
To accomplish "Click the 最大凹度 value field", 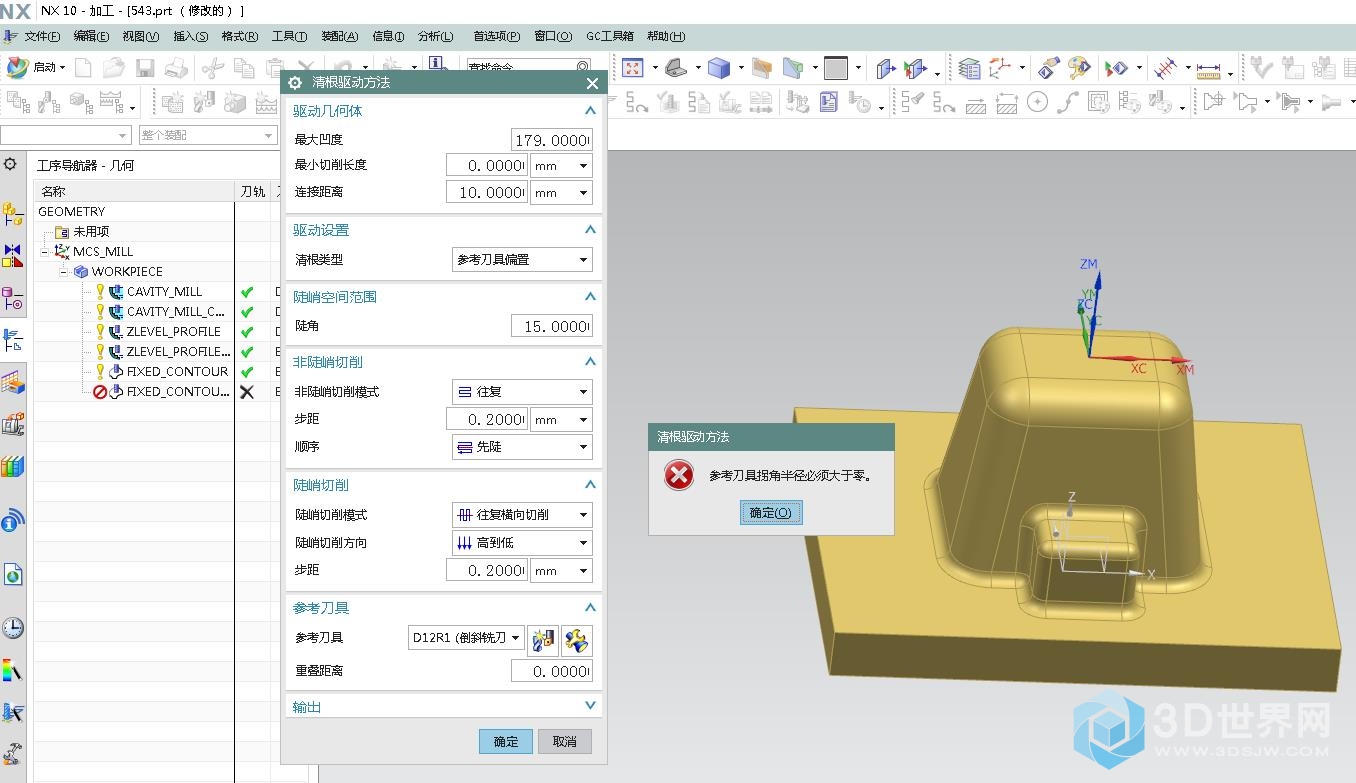I will [x=552, y=140].
